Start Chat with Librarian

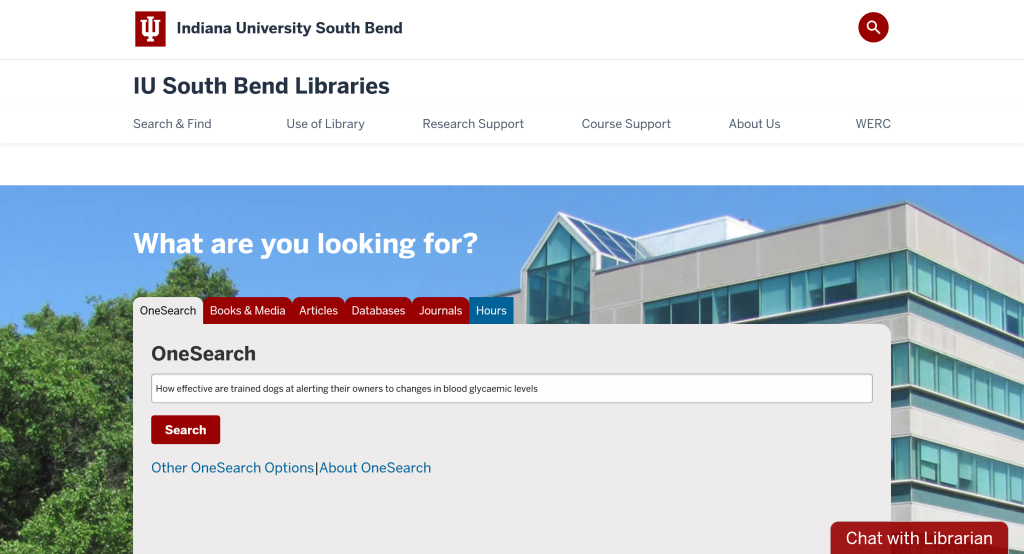[x=919, y=538]
